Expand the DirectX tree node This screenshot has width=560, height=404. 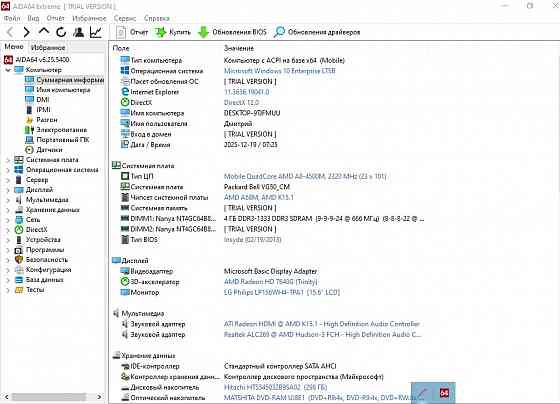(x=8, y=230)
